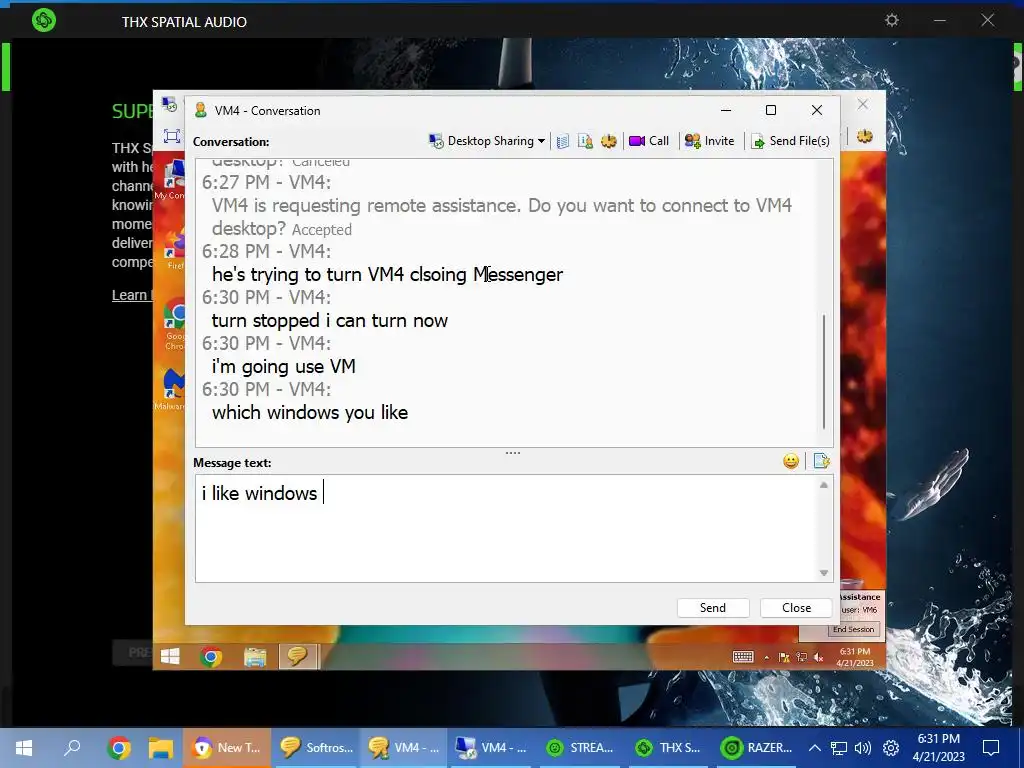This screenshot has width=1024, height=768.
Task: Switch to the STREA... taskbar item
Action: click(580, 748)
